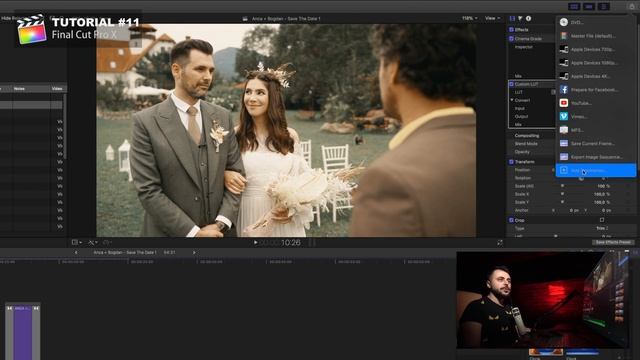
Task: Pick Apple Devices 4K share destination
Action: coord(596,76)
